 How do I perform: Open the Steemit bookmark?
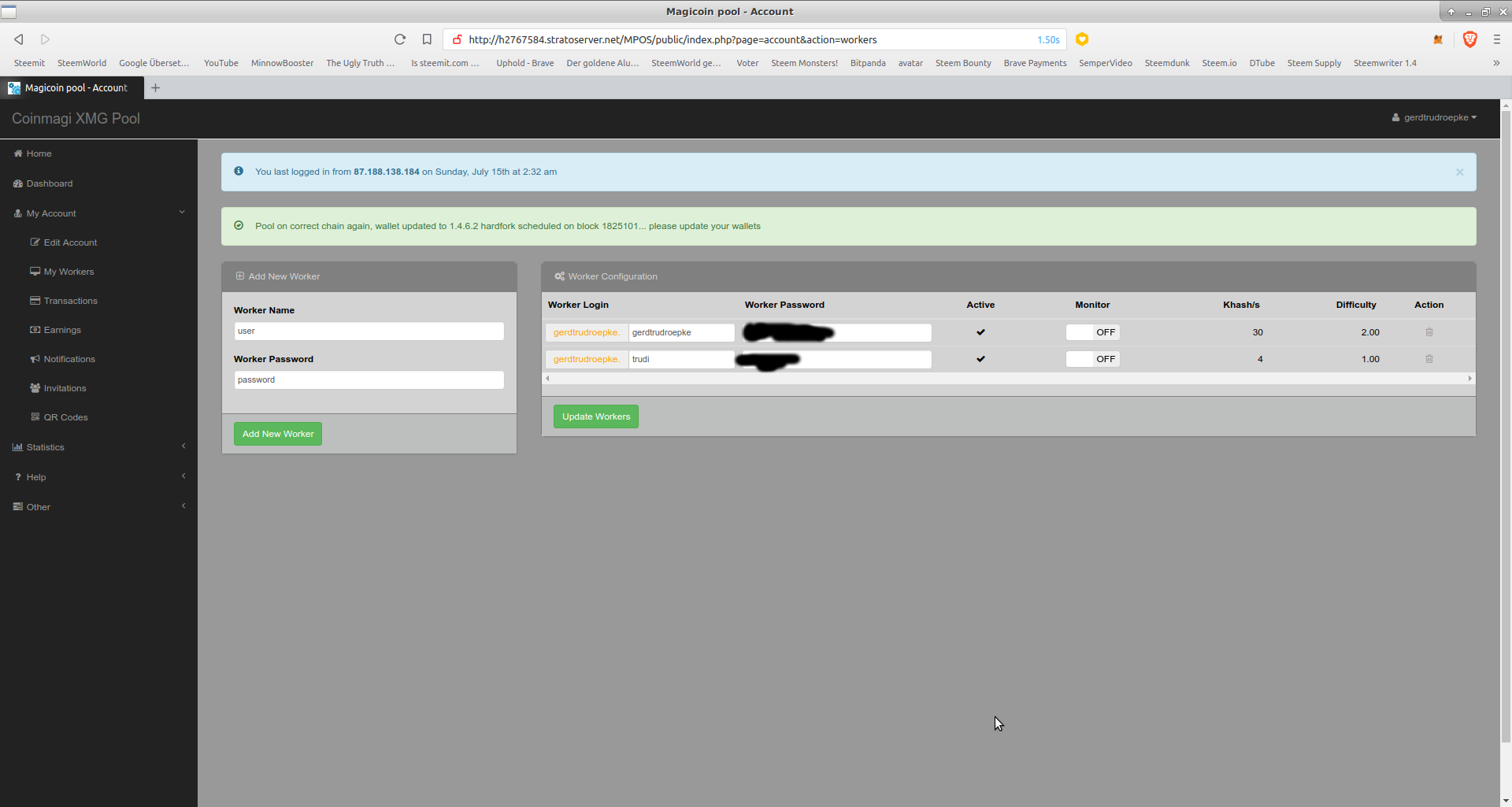(x=29, y=63)
